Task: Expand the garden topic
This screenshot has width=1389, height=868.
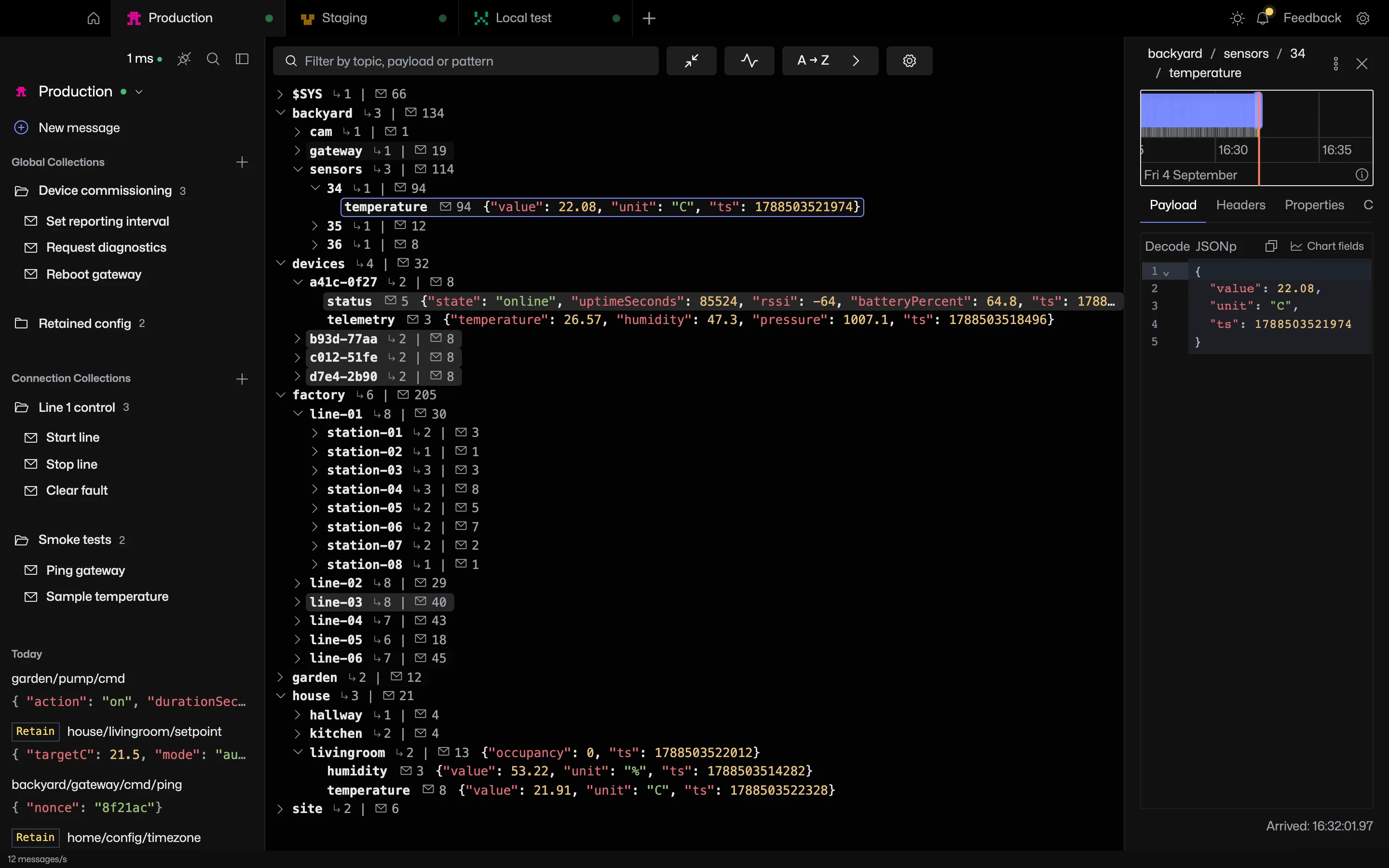Action: pyautogui.click(x=280, y=678)
